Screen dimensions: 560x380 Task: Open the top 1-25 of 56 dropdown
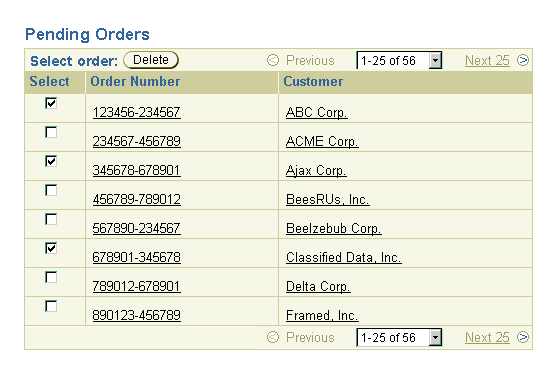[x=399, y=60]
